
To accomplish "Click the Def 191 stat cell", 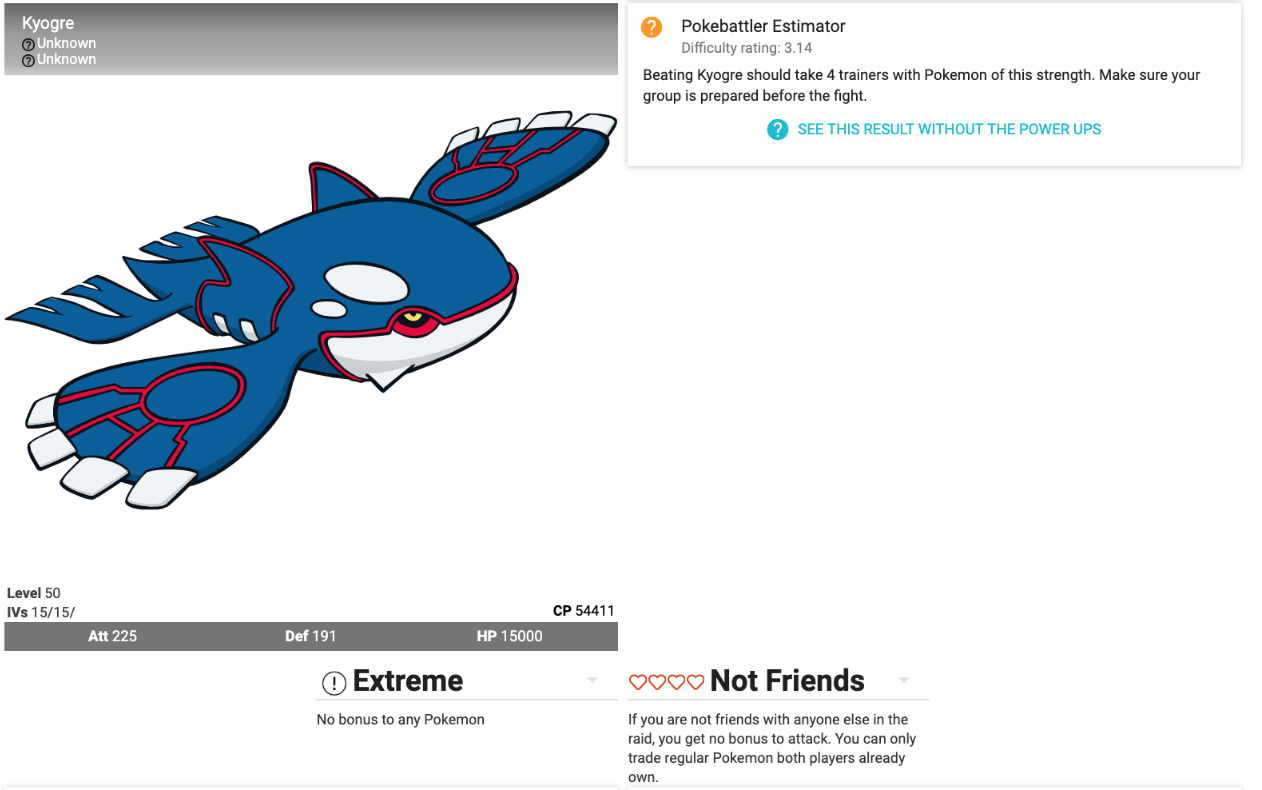I will [x=311, y=636].
